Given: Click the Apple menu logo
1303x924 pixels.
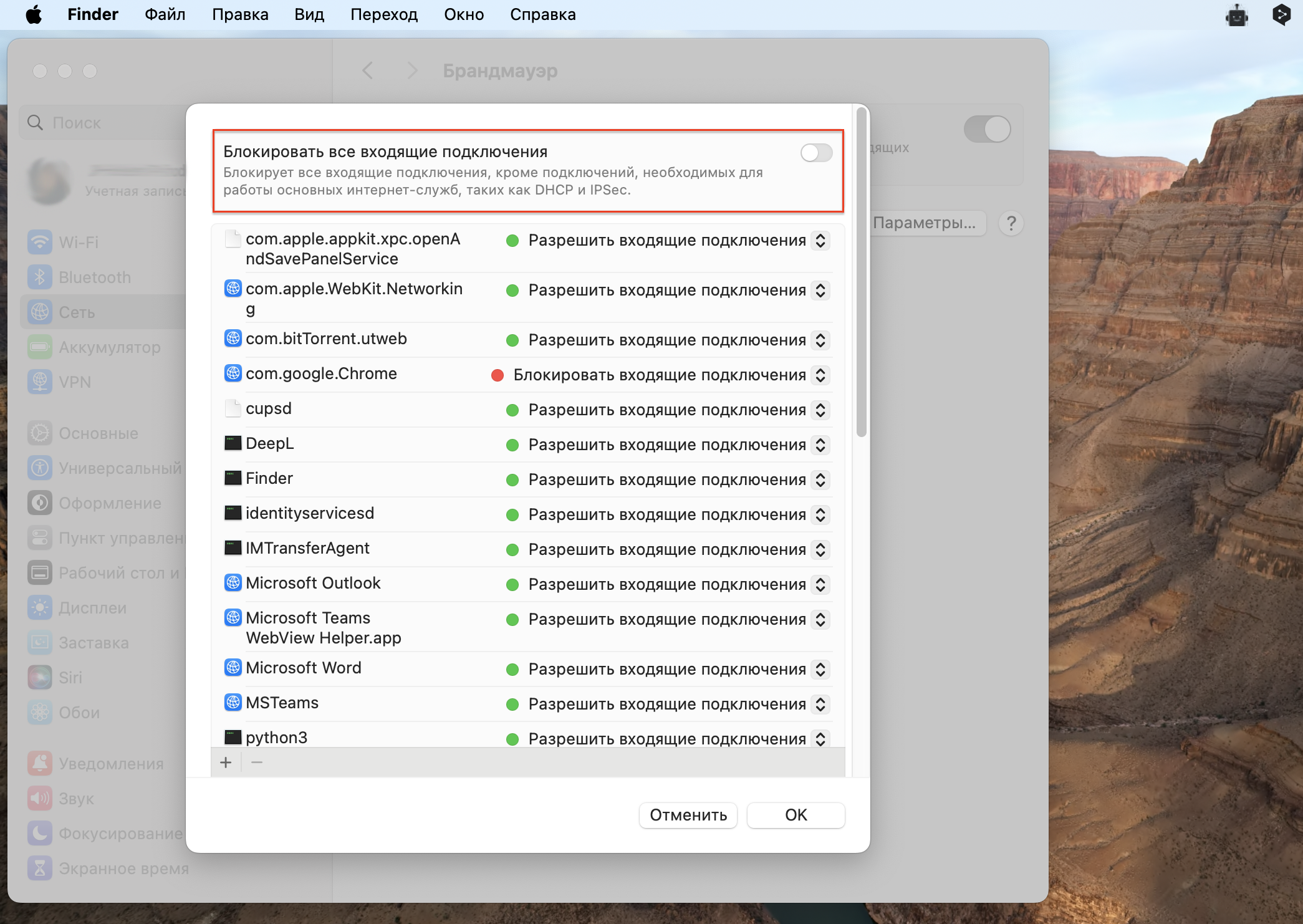Looking at the screenshot, I should [34, 14].
